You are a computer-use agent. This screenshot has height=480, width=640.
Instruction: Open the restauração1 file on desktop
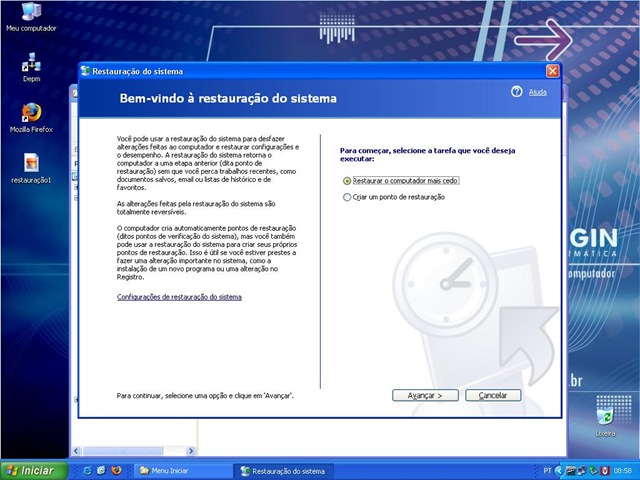[31, 169]
